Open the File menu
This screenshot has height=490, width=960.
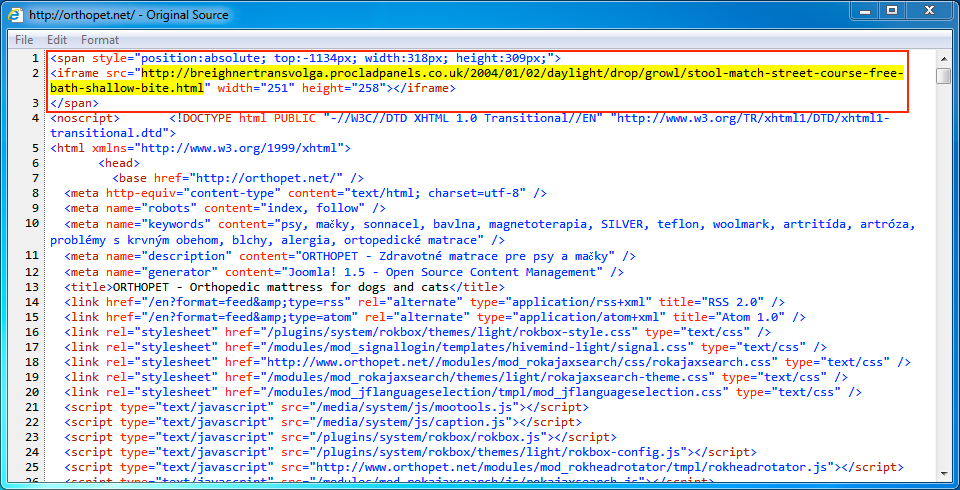(x=24, y=40)
